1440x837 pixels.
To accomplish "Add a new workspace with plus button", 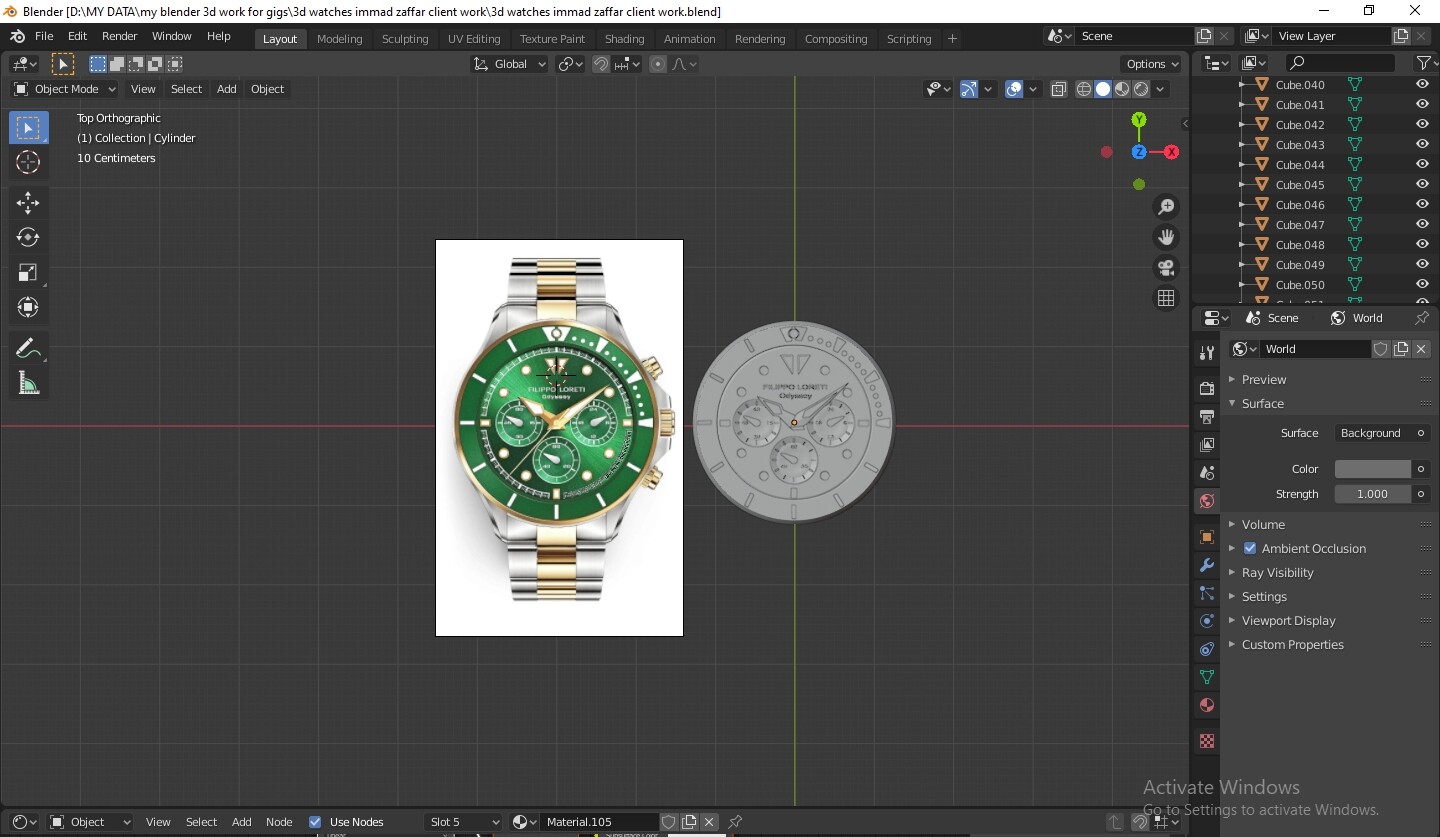I will [952, 39].
